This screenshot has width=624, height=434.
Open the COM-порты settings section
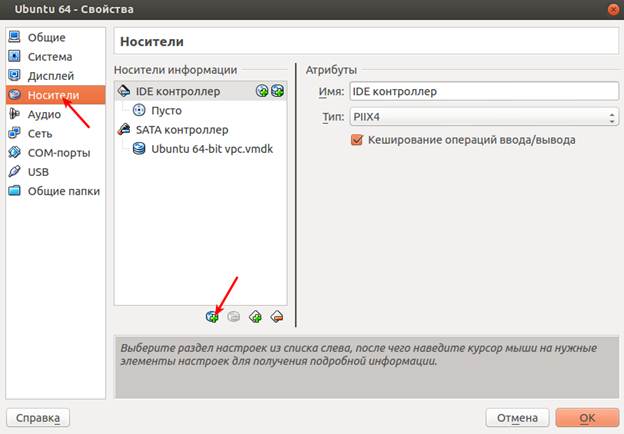(55, 152)
